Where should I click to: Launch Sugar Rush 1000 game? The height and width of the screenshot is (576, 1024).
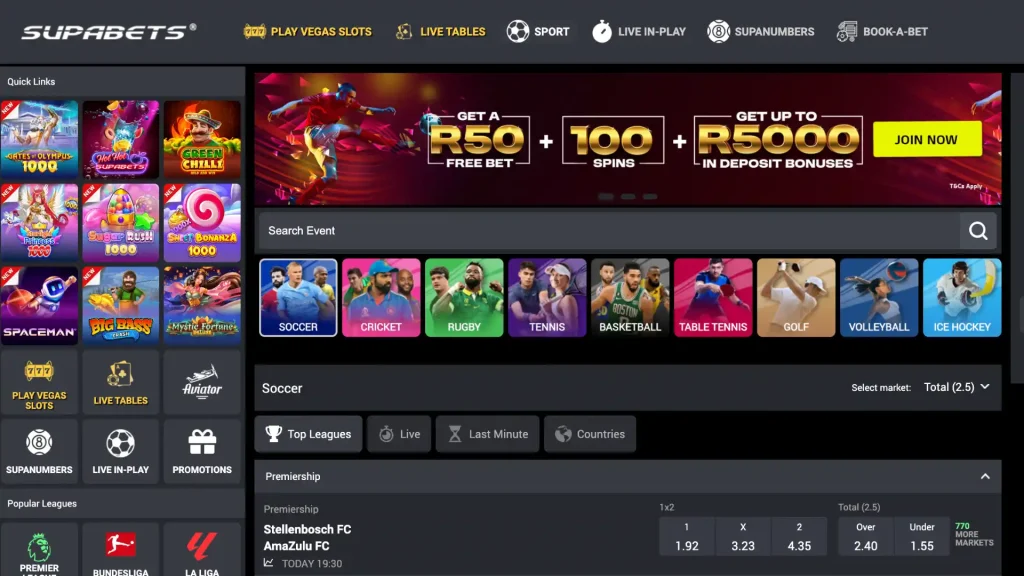121,222
